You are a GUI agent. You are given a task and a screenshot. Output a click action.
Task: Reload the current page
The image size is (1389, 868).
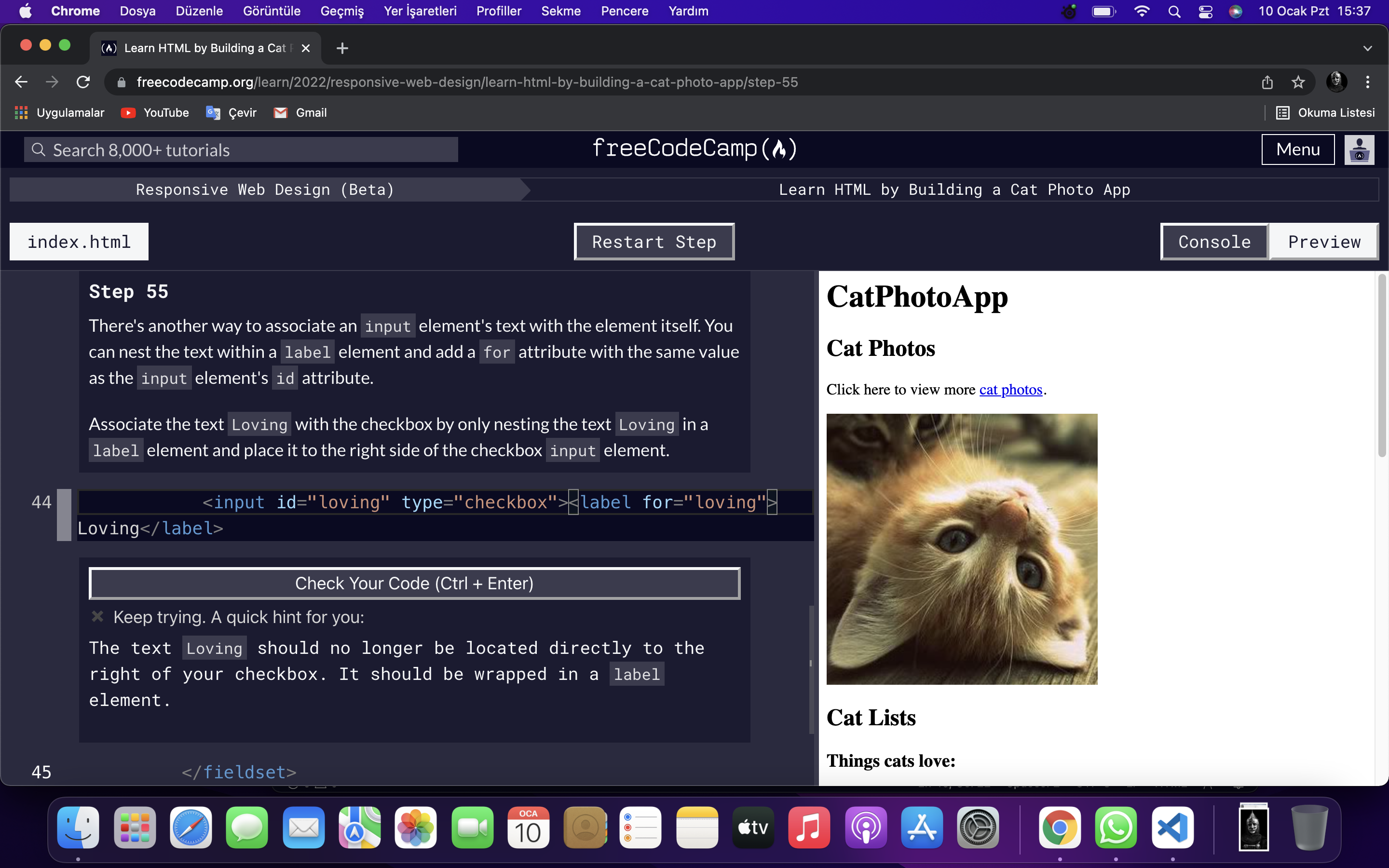(x=83, y=81)
